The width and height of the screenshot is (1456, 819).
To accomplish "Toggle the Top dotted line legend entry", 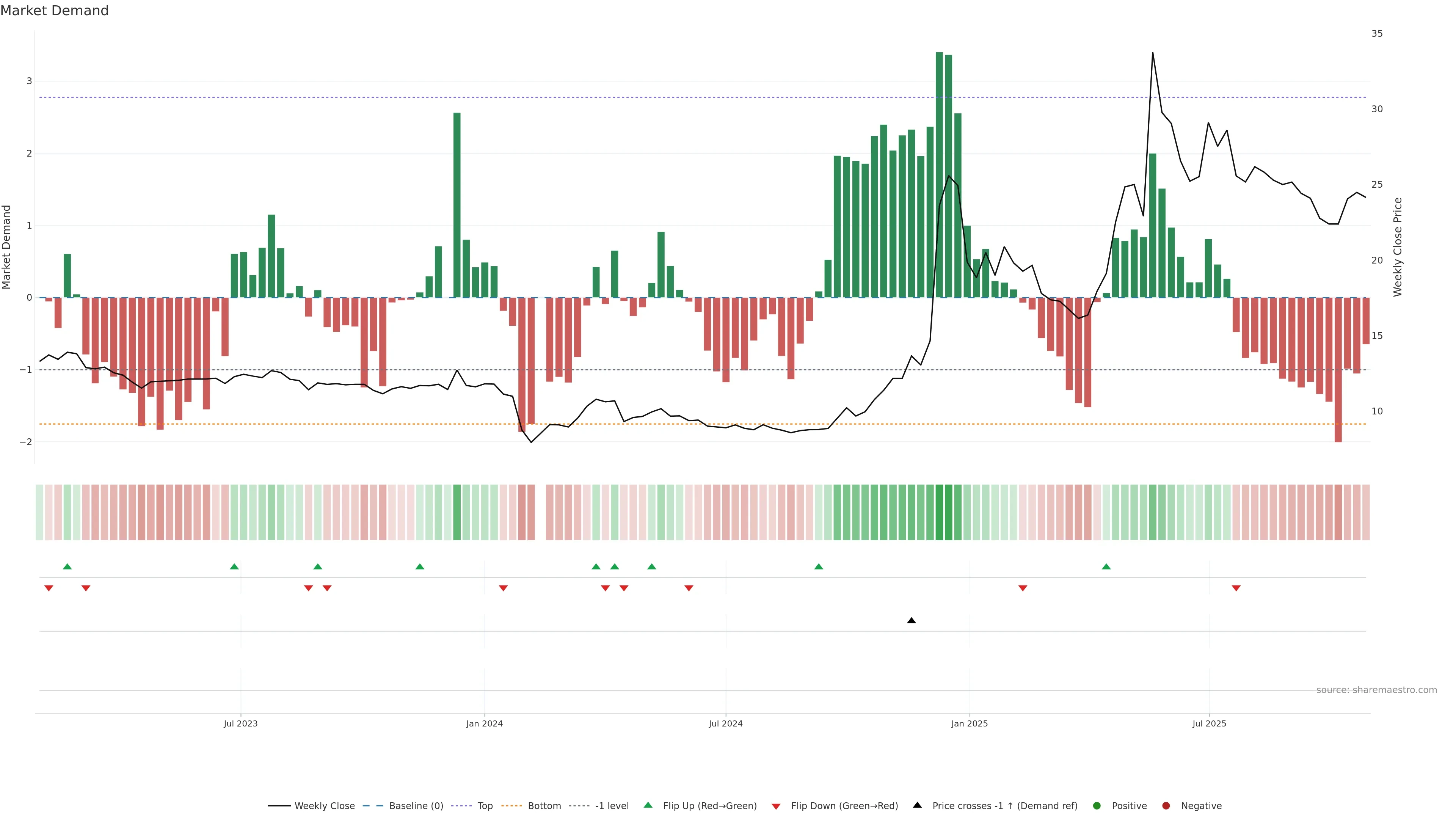I will 485,805.
